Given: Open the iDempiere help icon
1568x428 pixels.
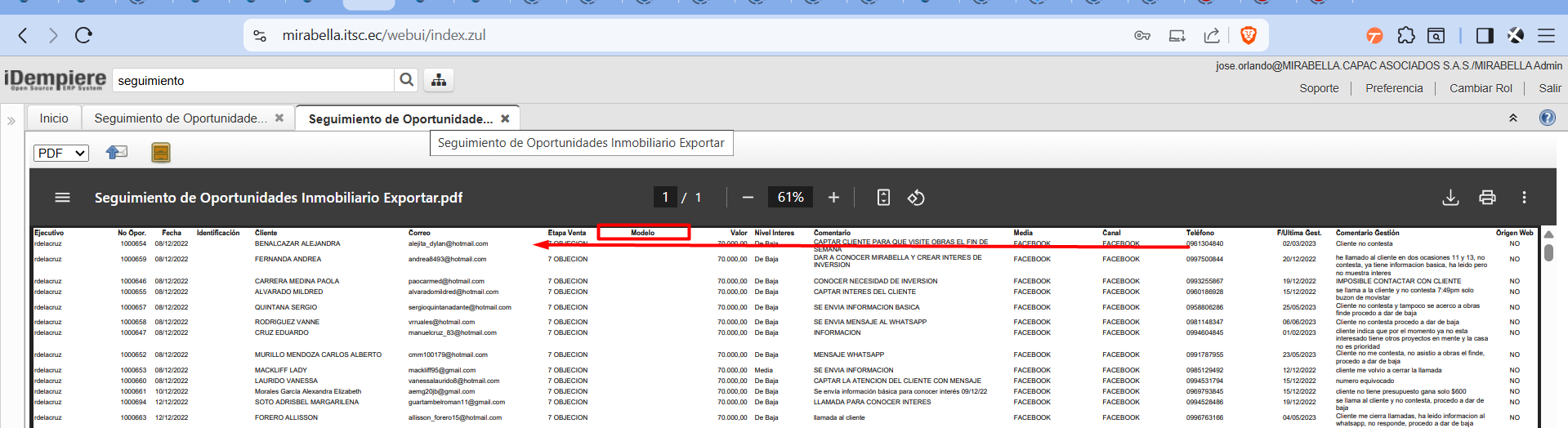Looking at the screenshot, I should tap(1547, 118).
